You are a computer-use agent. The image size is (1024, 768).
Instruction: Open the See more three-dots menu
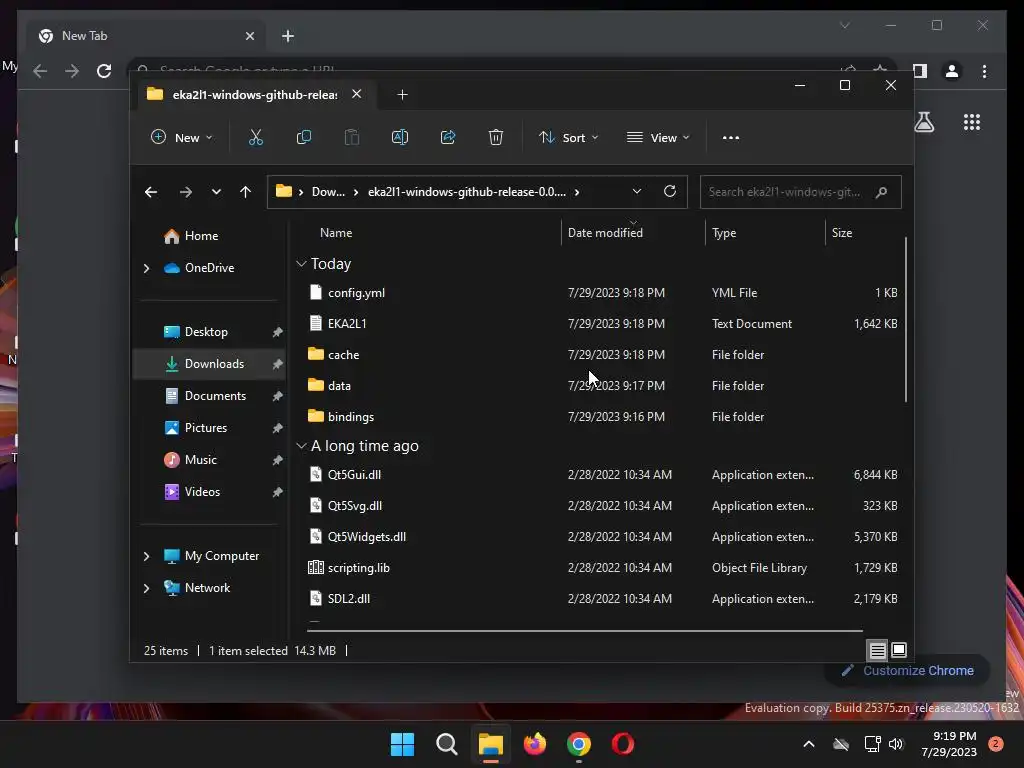(731, 138)
